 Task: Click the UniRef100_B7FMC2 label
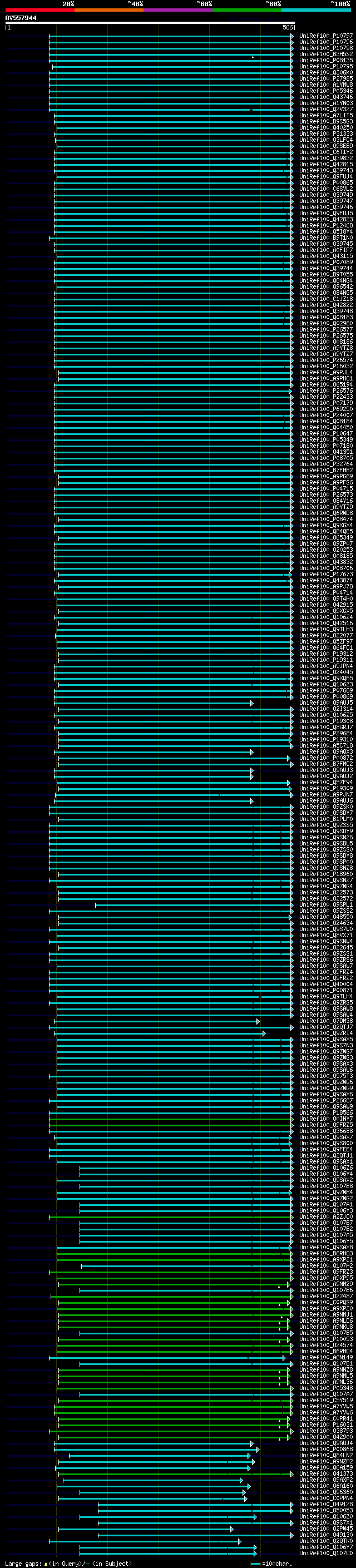coord(326,764)
